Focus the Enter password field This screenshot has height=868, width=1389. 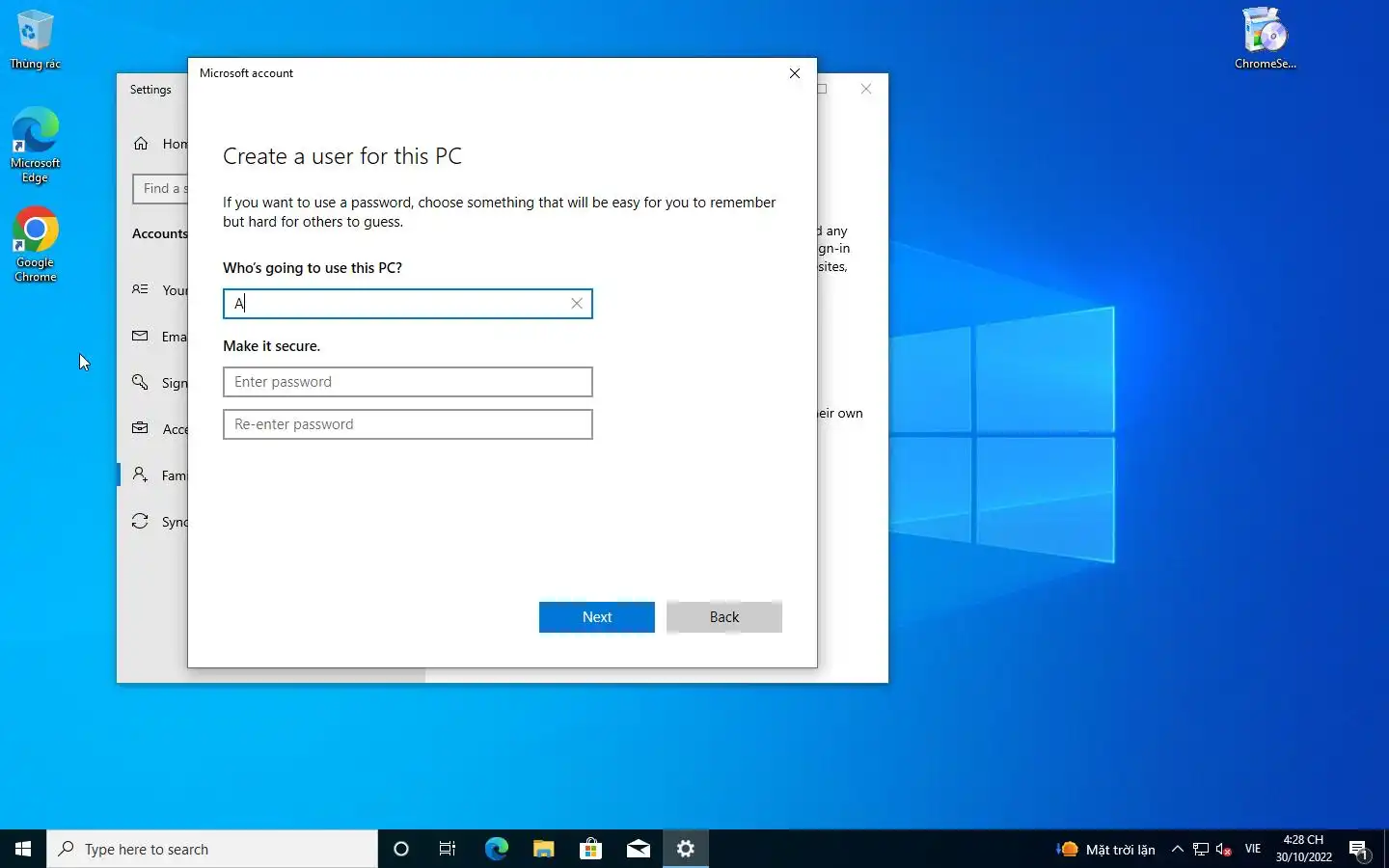point(407,382)
